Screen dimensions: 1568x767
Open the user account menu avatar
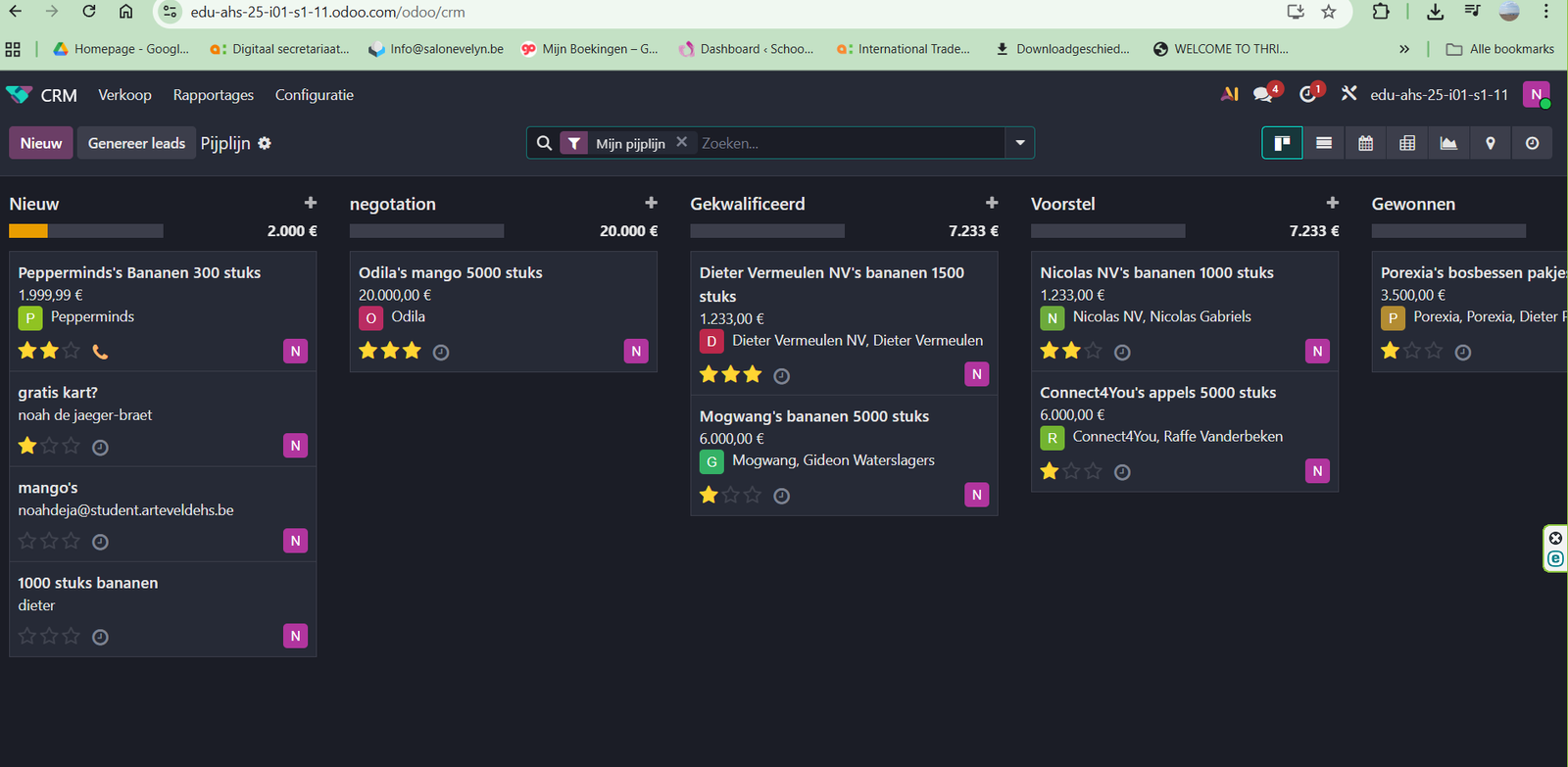coord(1536,95)
